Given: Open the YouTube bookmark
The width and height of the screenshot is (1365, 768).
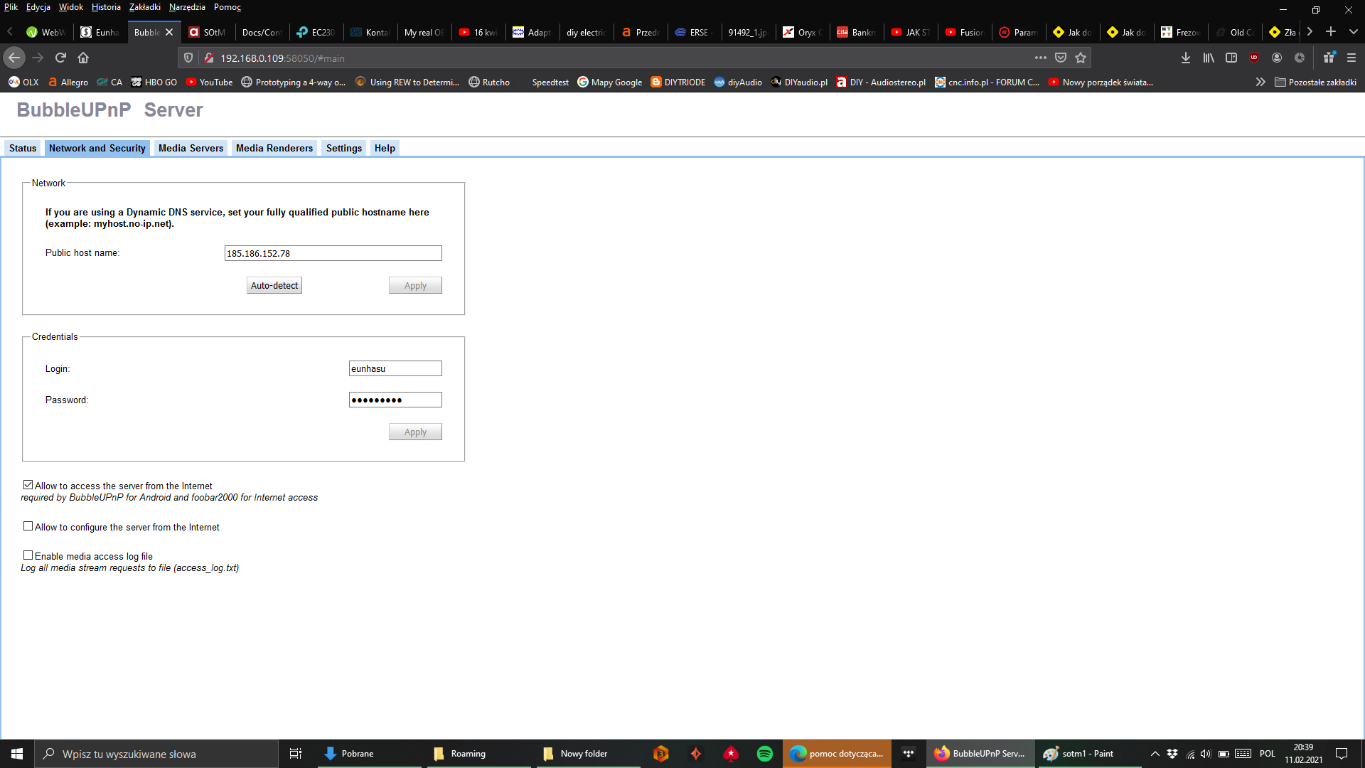Looking at the screenshot, I should (x=209, y=82).
